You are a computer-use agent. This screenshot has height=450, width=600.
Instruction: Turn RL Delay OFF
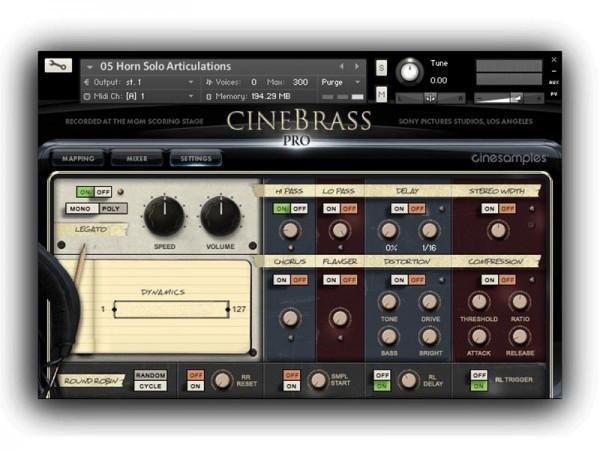click(x=382, y=375)
